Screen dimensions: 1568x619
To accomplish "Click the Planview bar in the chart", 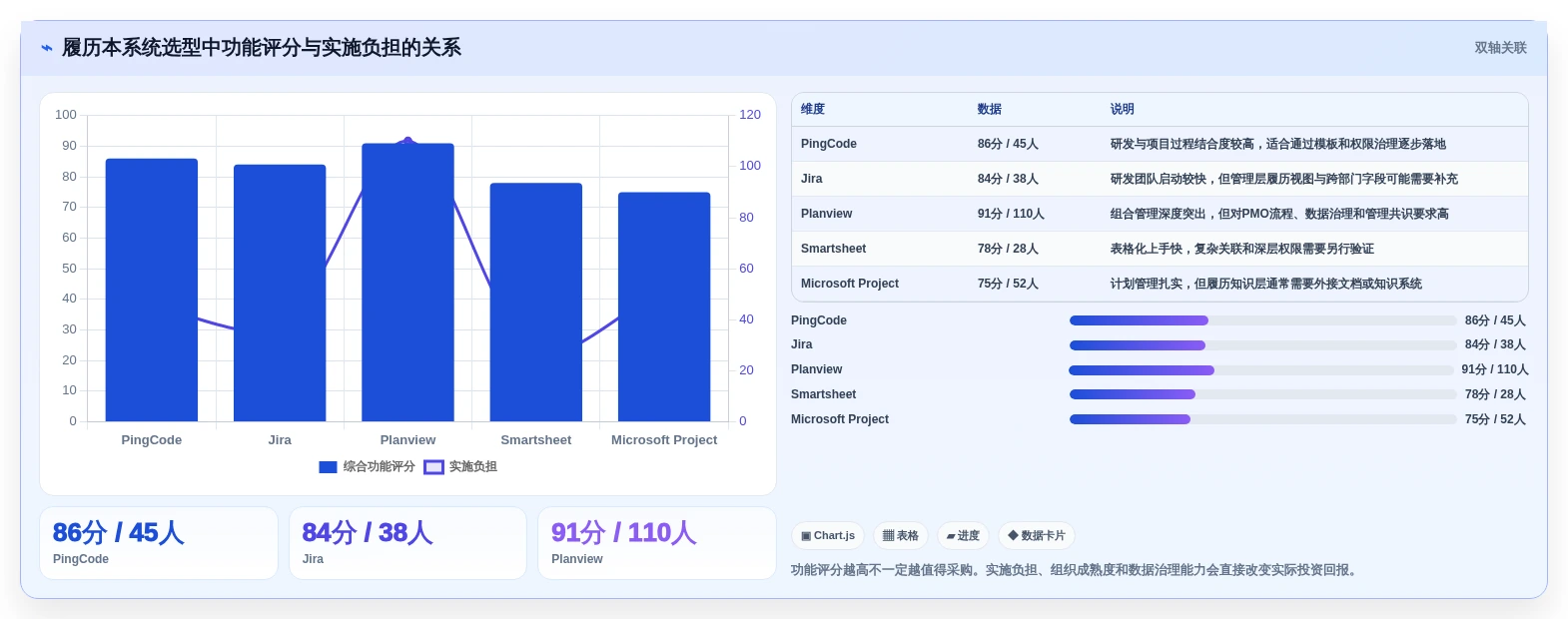I will tap(407, 283).
